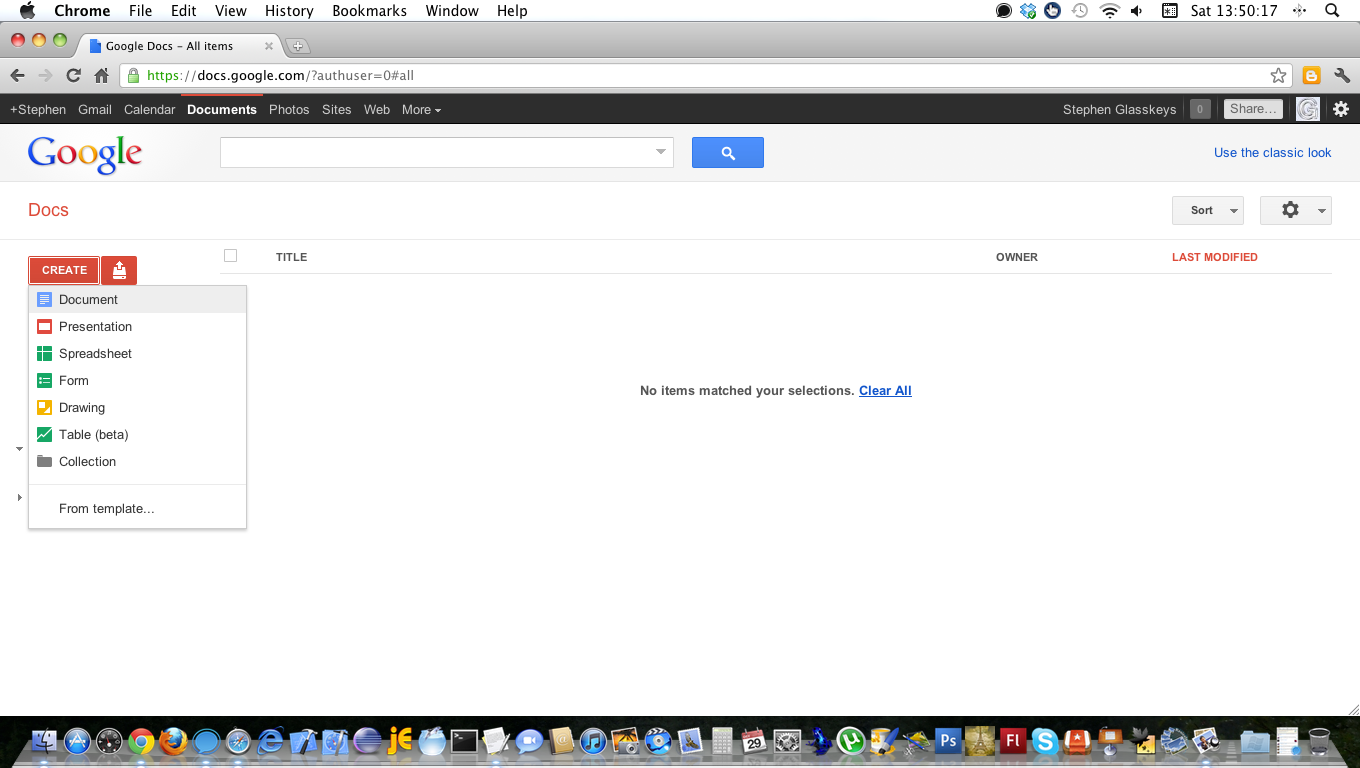Click the Clear All link
This screenshot has height=768, width=1360.
[885, 391]
